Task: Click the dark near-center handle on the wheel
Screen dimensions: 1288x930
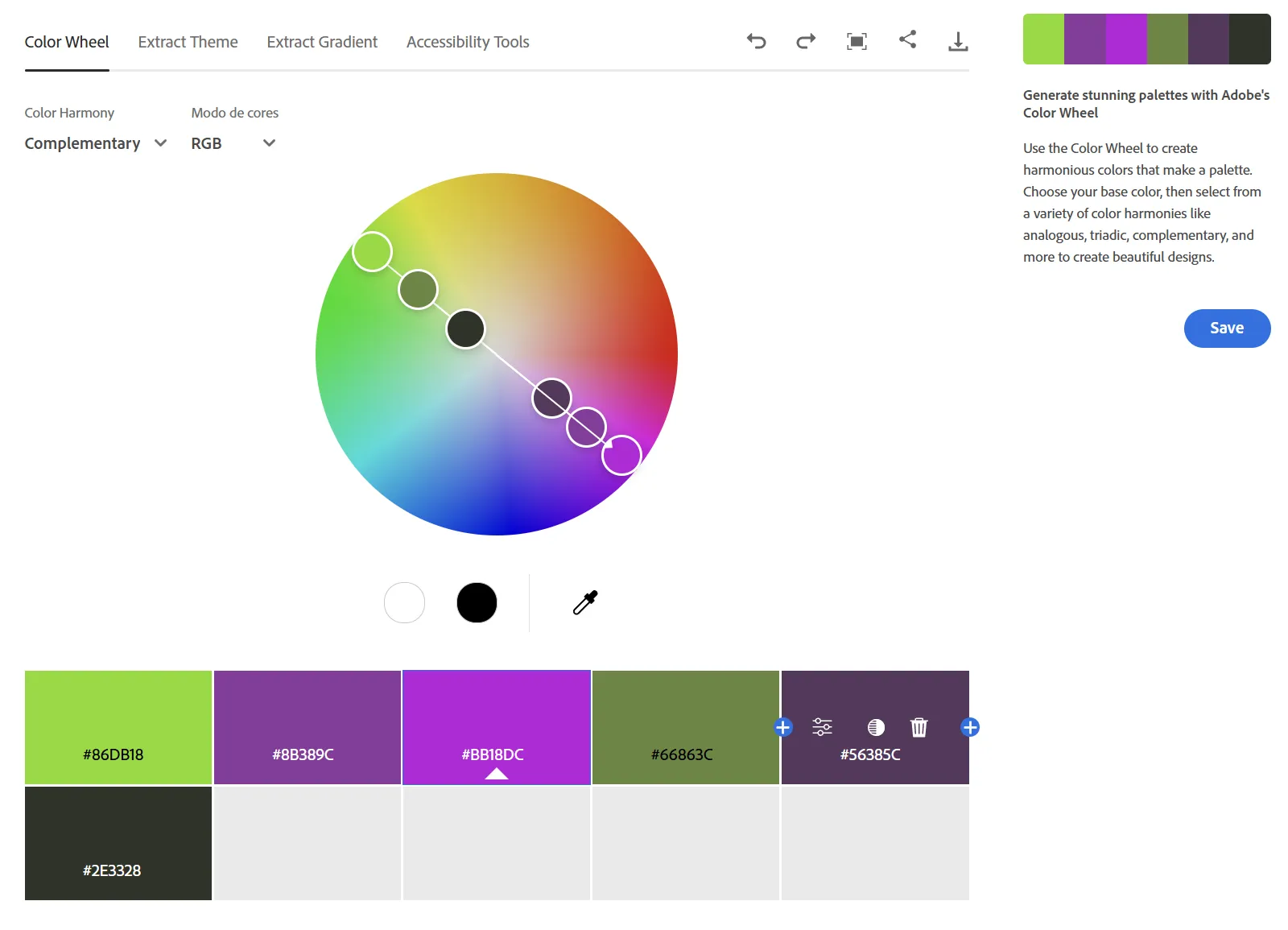Action: tap(465, 329)
